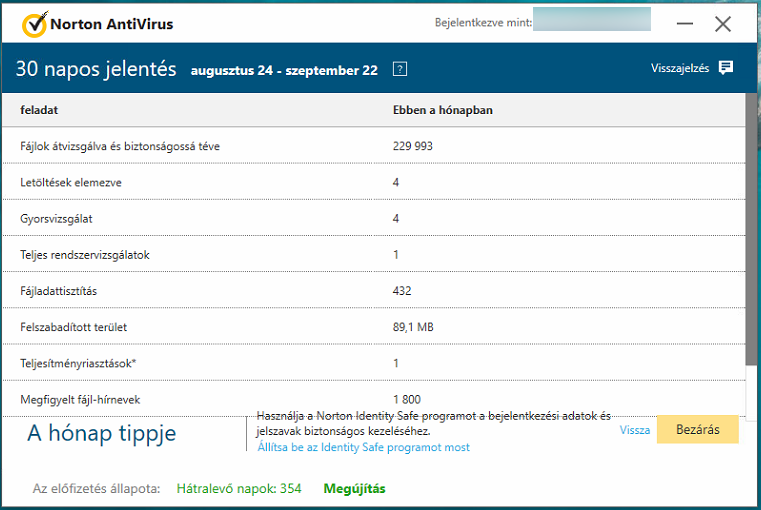The height and width of the screenshot is (510, 761).
Task: Click the Megújítás renewal link
Action: pyautogui.click(x=354, y=489)
